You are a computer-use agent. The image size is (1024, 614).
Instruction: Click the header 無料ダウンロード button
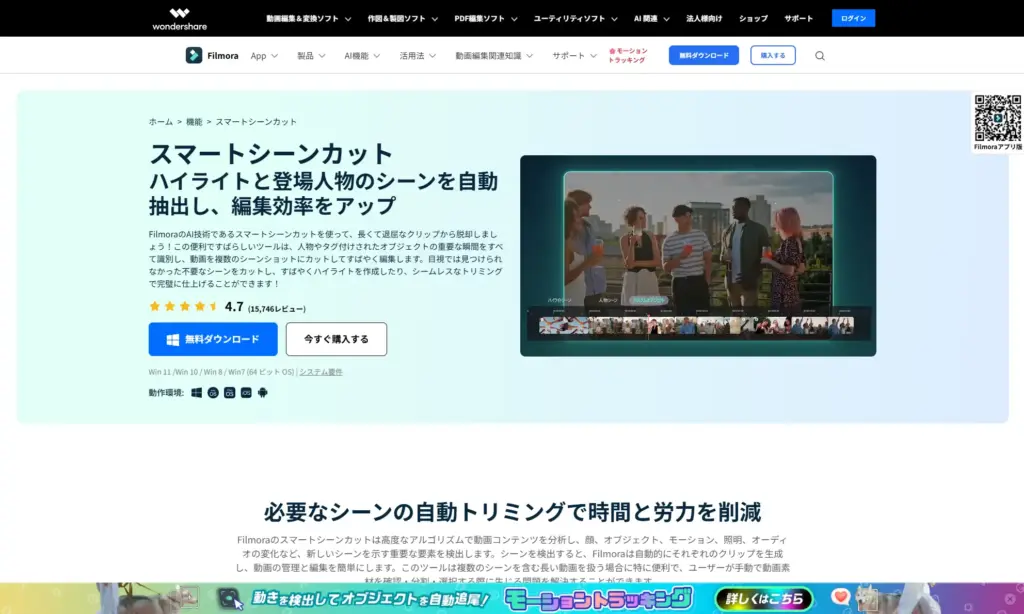tap(703, 56)
